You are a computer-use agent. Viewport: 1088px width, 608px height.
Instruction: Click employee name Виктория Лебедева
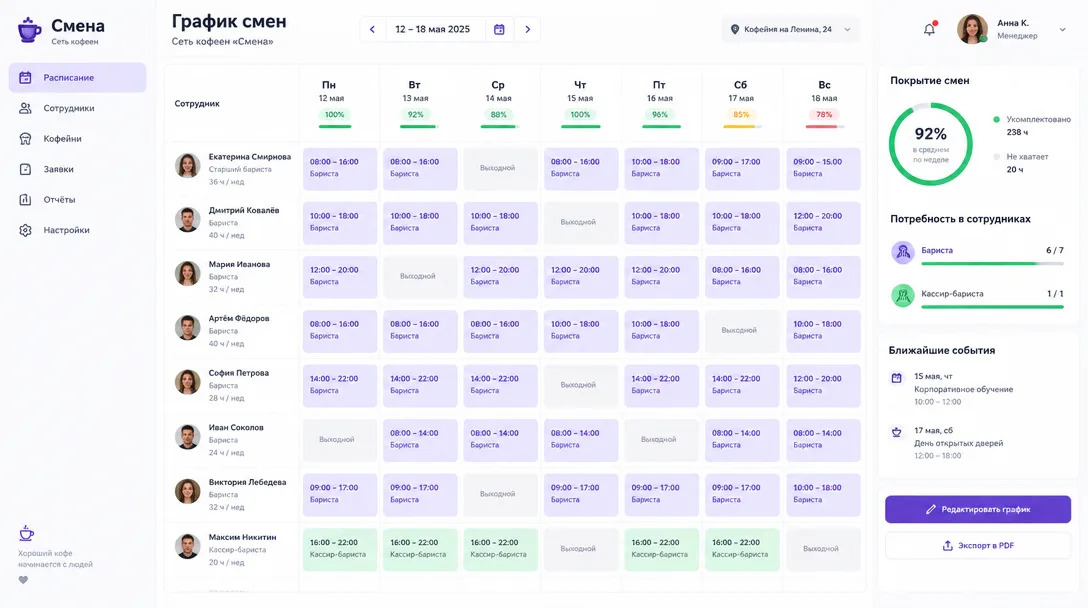coord(247,482)
